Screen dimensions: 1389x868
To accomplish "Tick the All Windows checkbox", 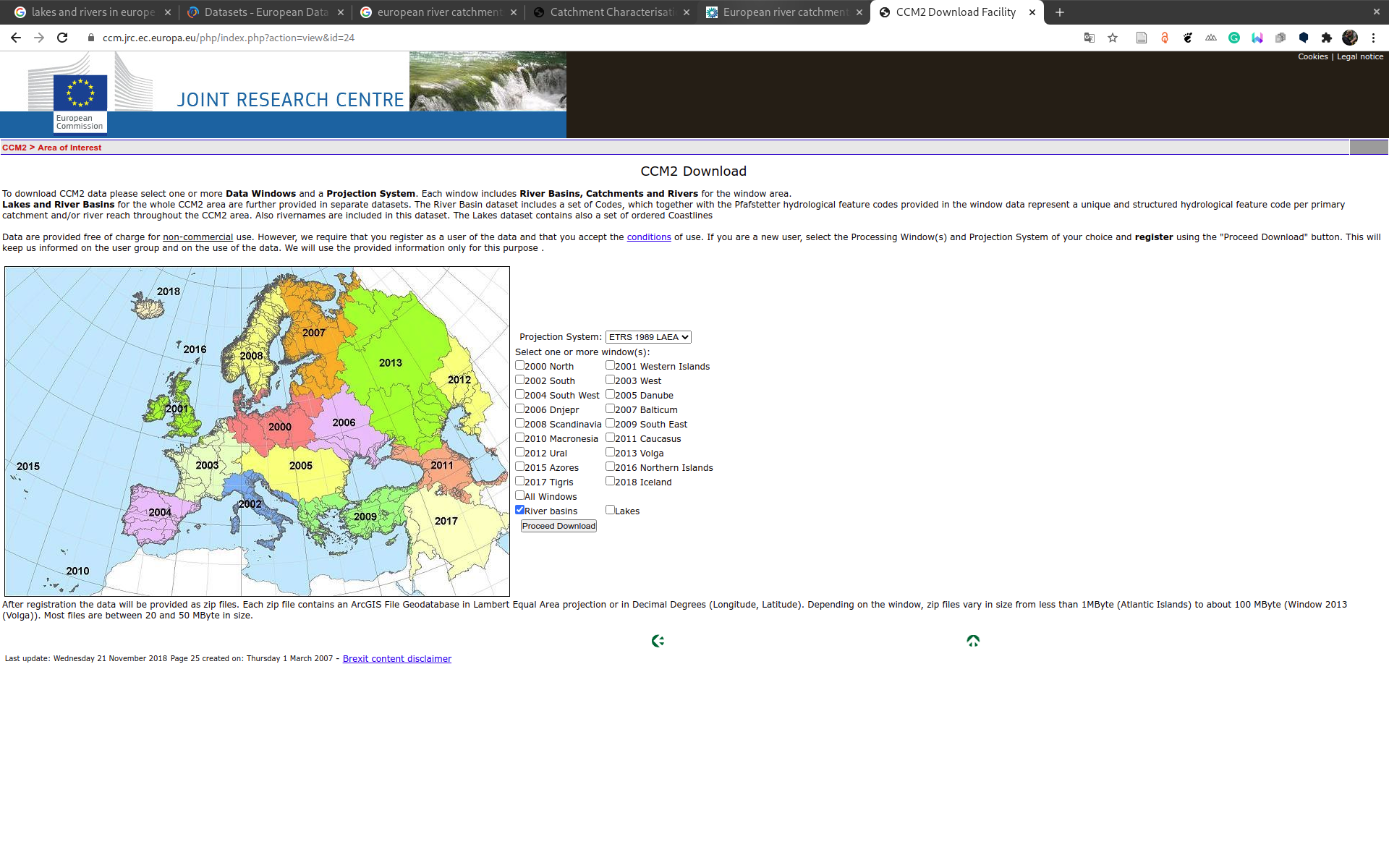I will click(519, 495).
